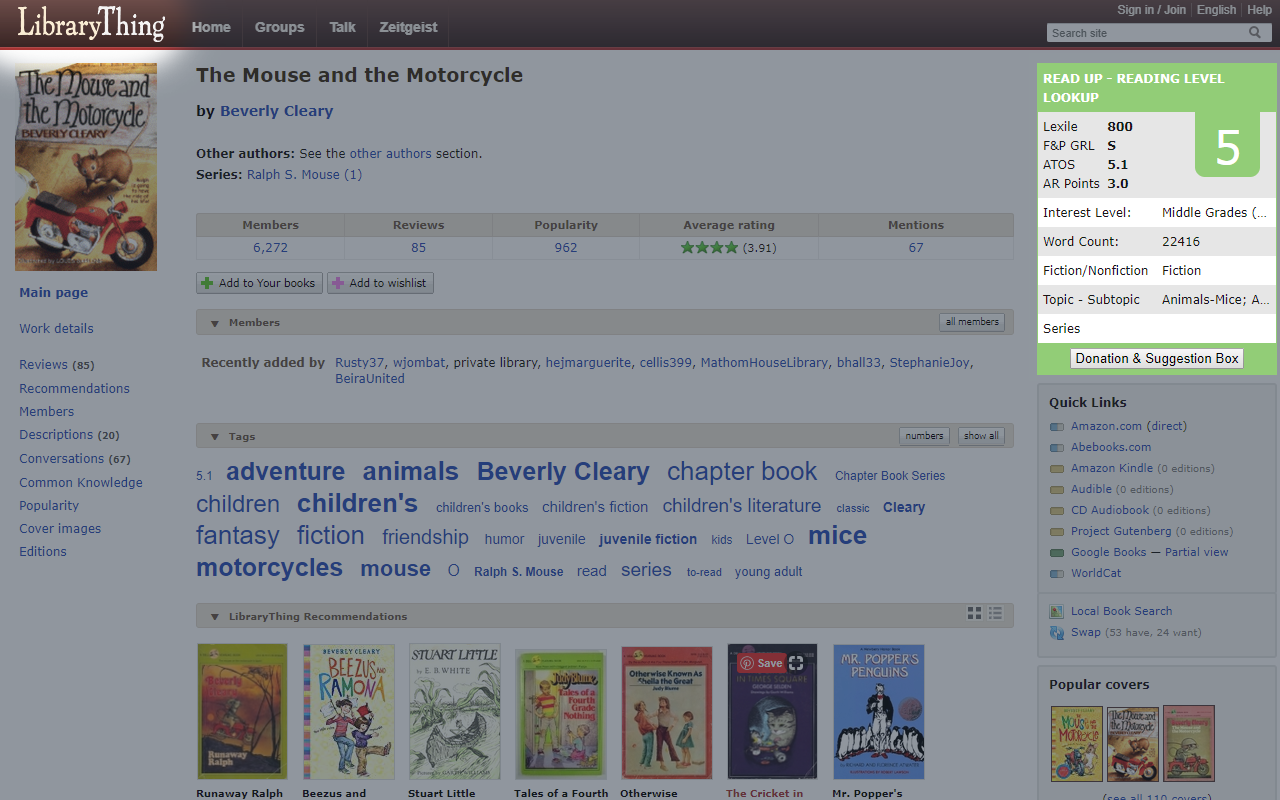This screenshot has width=1280, height=800.
Task: Click the search magnifier icon
Action: pyautogui.click(x=1254, y=33)
